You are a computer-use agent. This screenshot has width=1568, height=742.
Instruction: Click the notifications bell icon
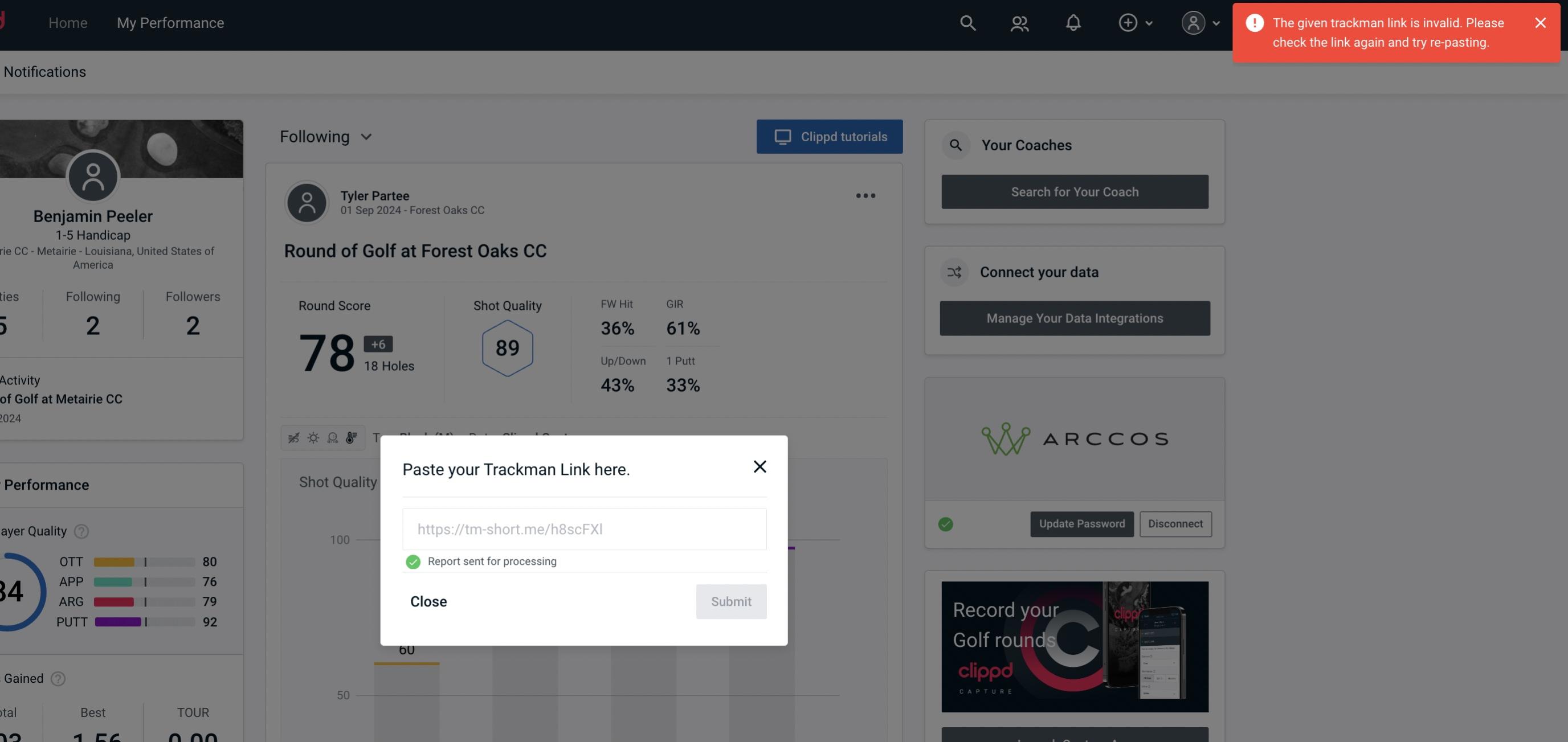(x=1074, y=22)
